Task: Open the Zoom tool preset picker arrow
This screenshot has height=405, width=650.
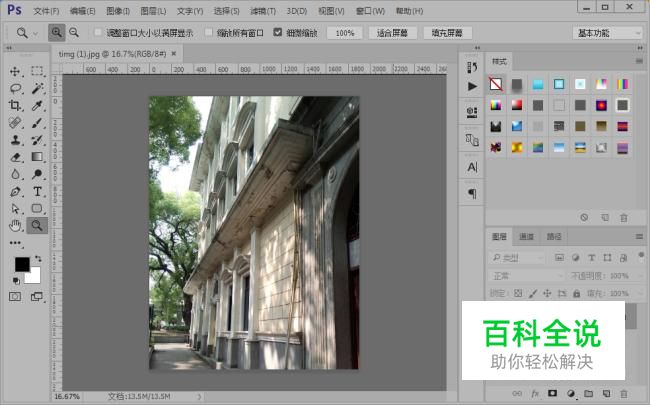Action: 36,33
